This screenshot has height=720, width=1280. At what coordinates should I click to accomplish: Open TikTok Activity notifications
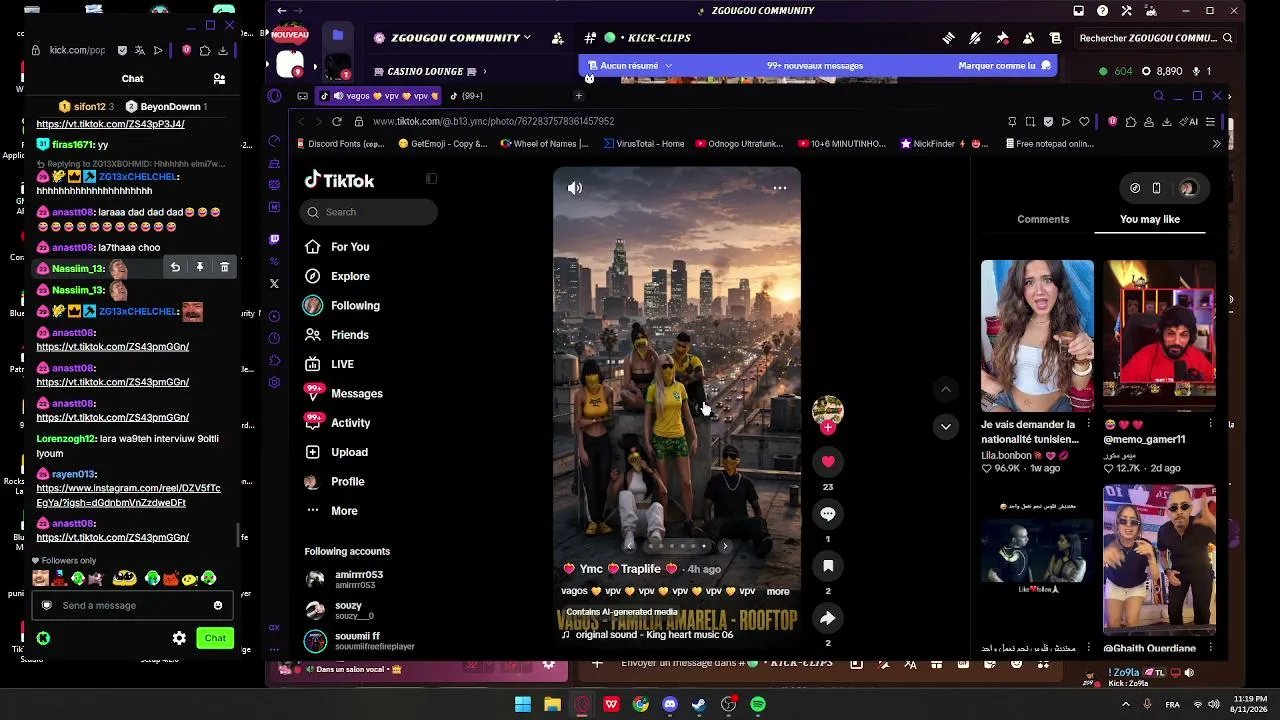(338, 423)
